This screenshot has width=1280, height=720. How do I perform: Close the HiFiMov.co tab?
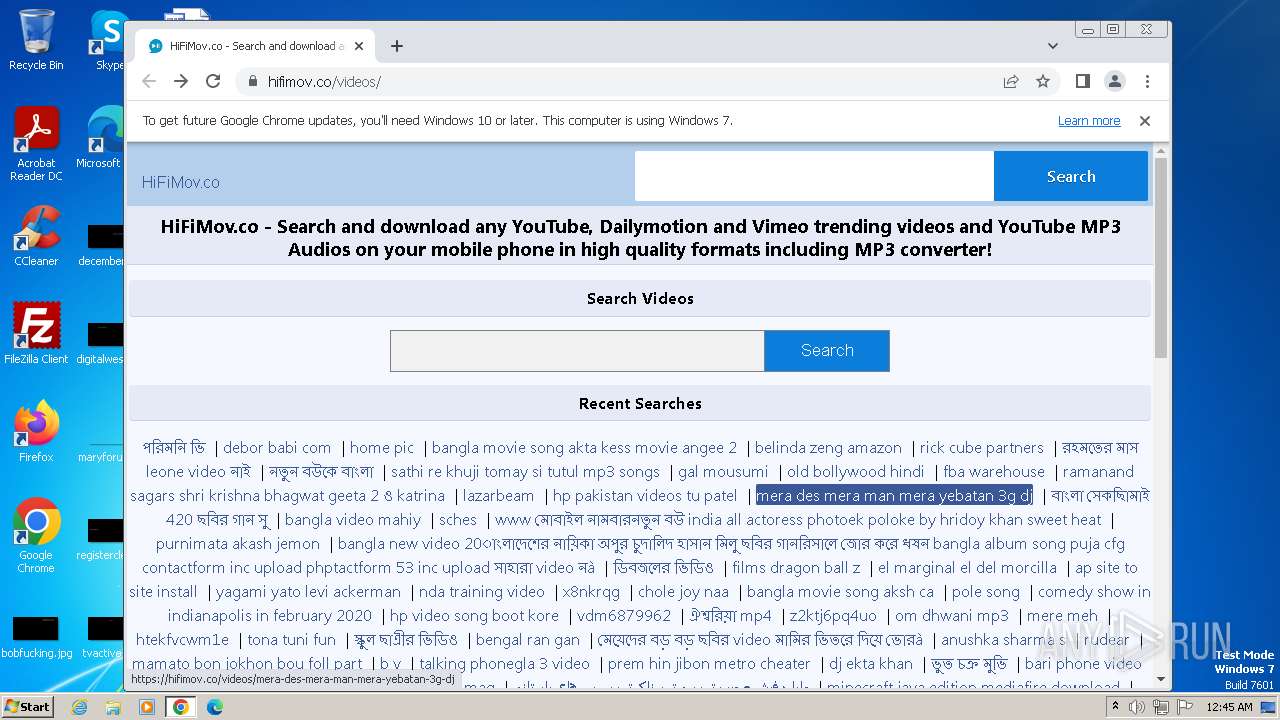click(x=359, y=46)
